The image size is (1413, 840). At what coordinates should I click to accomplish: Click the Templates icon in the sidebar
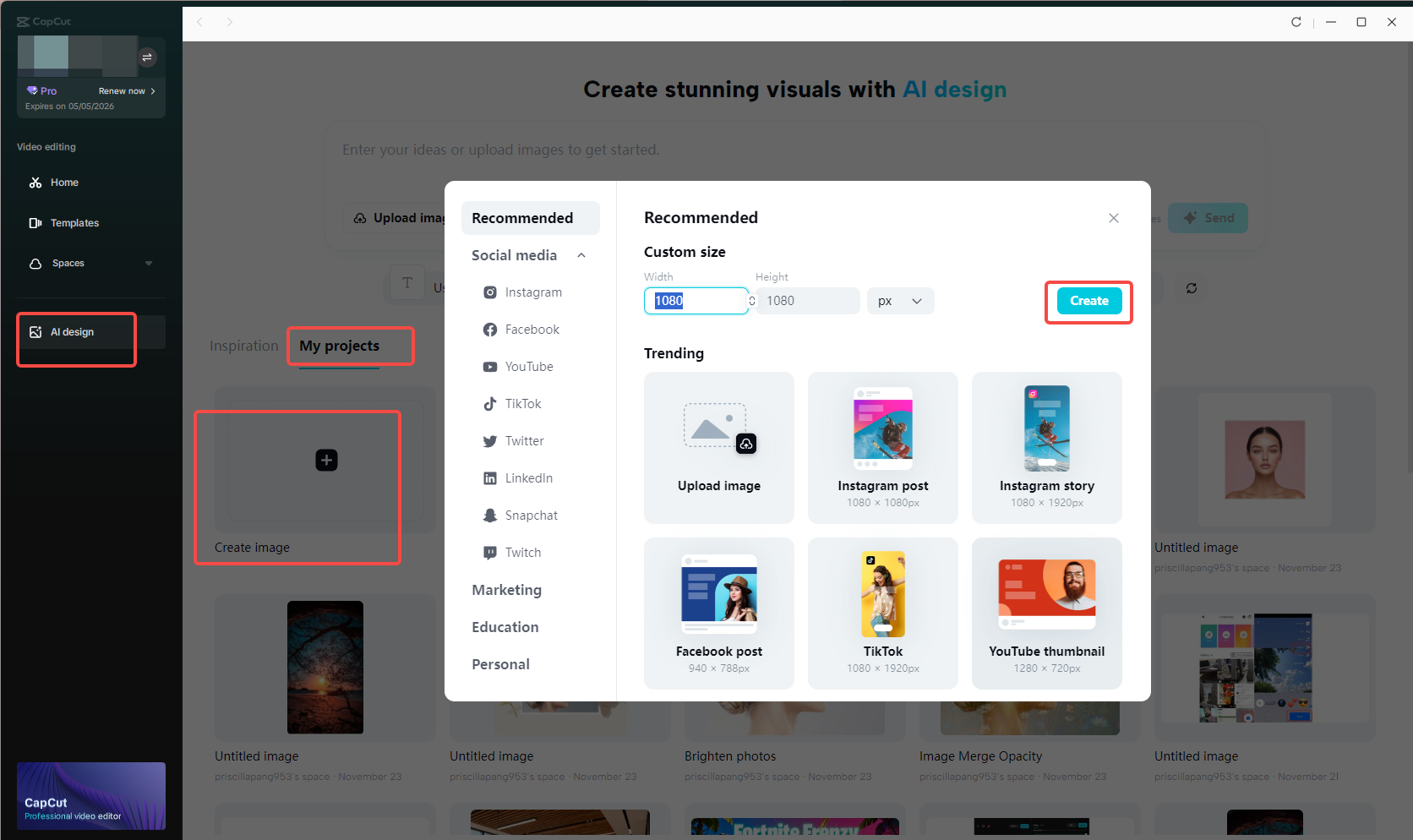coord(35,222)
